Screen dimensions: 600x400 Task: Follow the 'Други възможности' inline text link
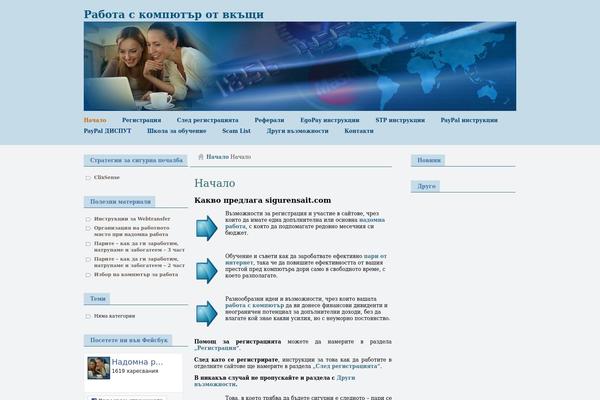pyautogui.click(x=275, y=381)
